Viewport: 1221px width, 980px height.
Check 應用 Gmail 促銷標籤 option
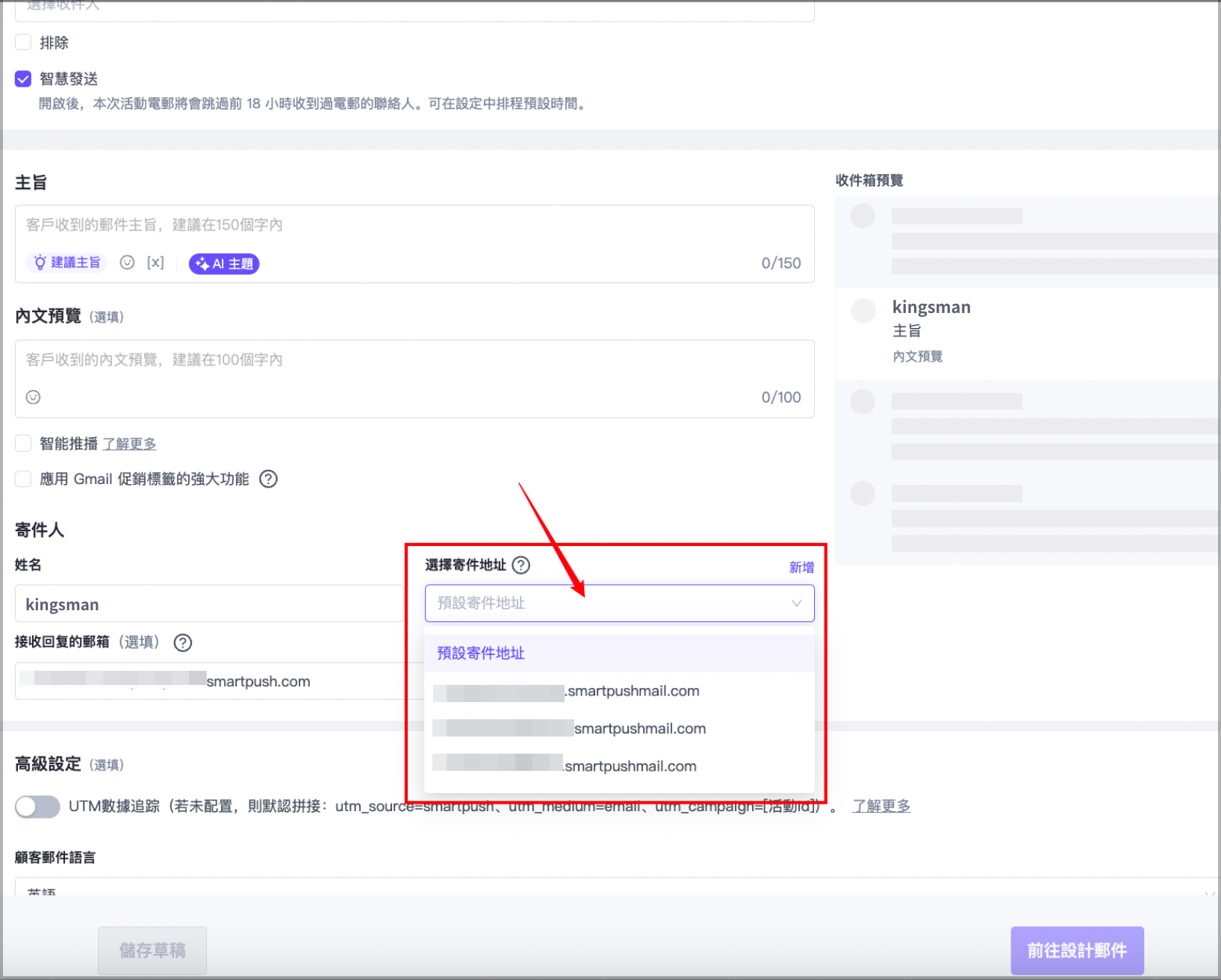pos(23,480)
